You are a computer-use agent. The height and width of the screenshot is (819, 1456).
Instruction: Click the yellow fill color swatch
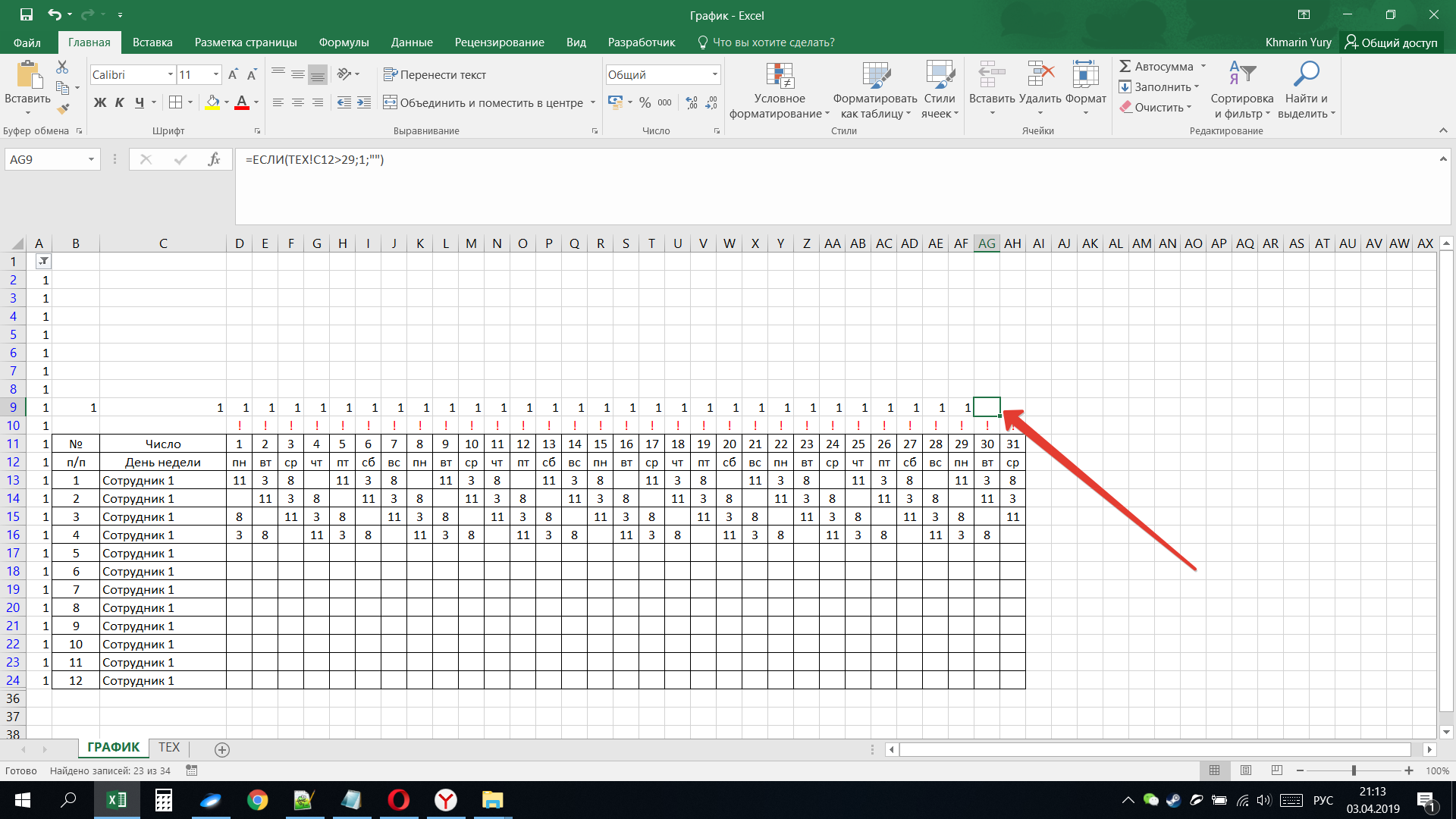[212, 102]
